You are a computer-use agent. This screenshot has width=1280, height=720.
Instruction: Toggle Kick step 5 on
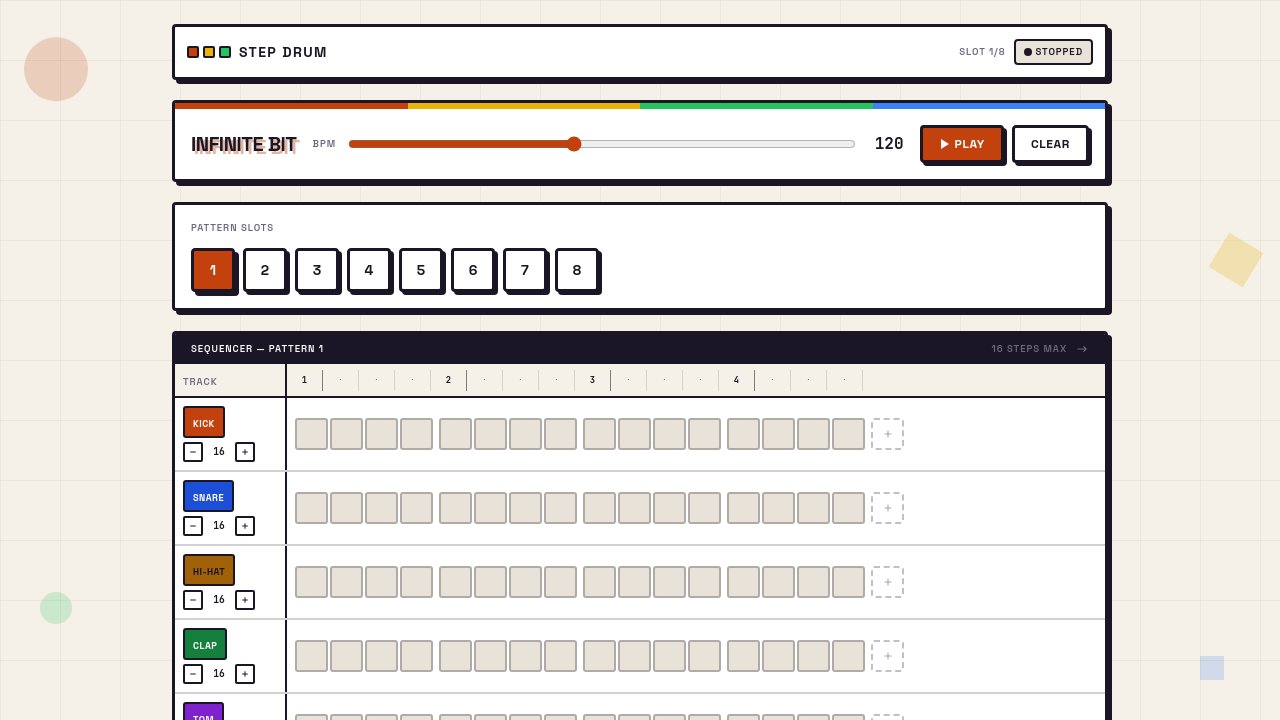pos(455,434)
